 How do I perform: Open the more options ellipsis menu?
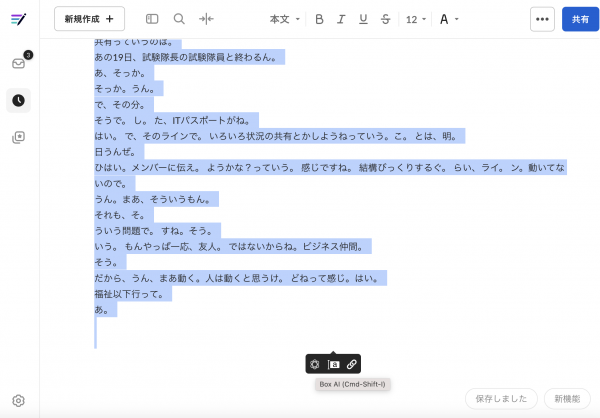tap(542, 19)
